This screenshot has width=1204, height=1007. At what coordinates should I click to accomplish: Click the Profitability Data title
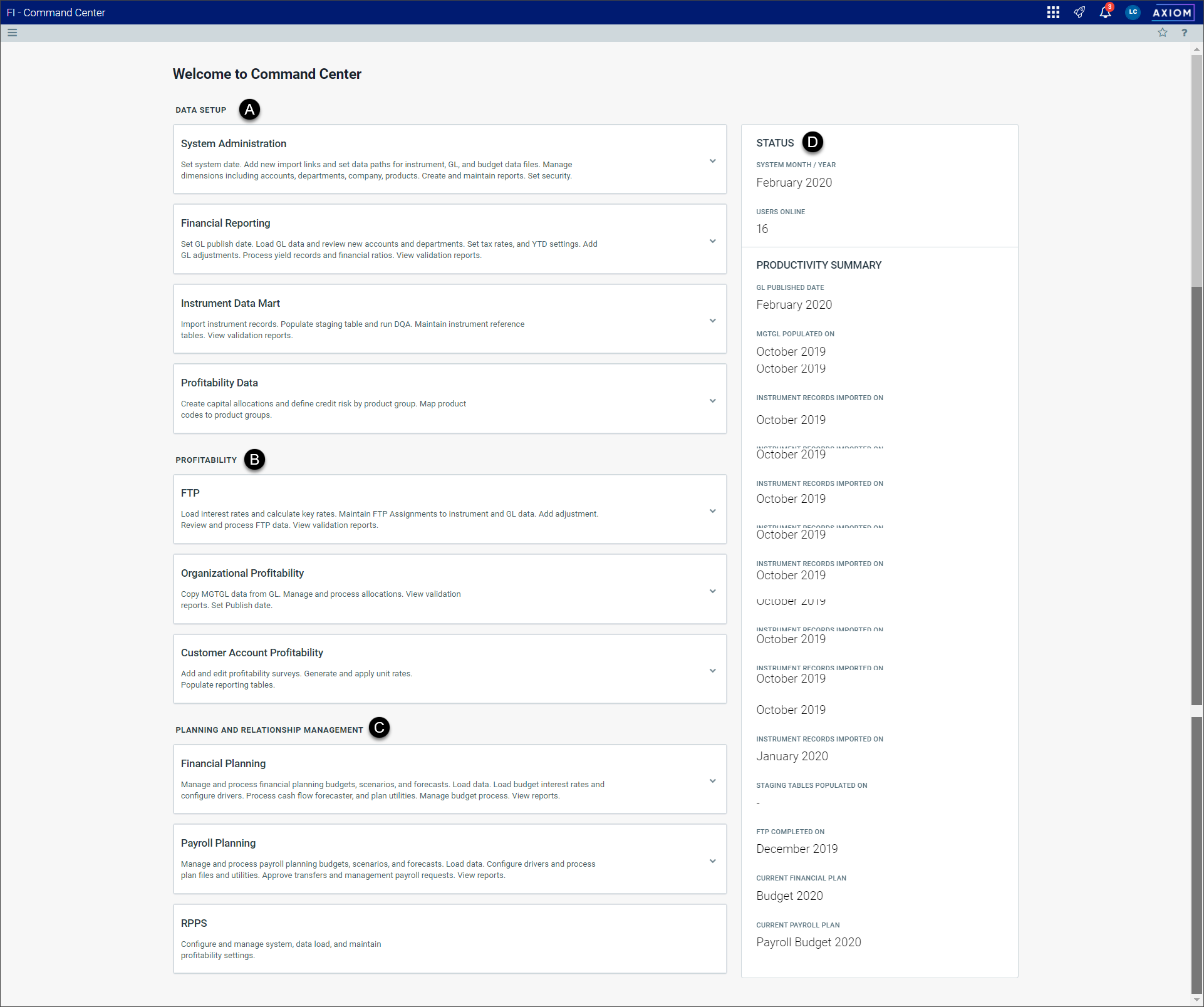(219, 383)
